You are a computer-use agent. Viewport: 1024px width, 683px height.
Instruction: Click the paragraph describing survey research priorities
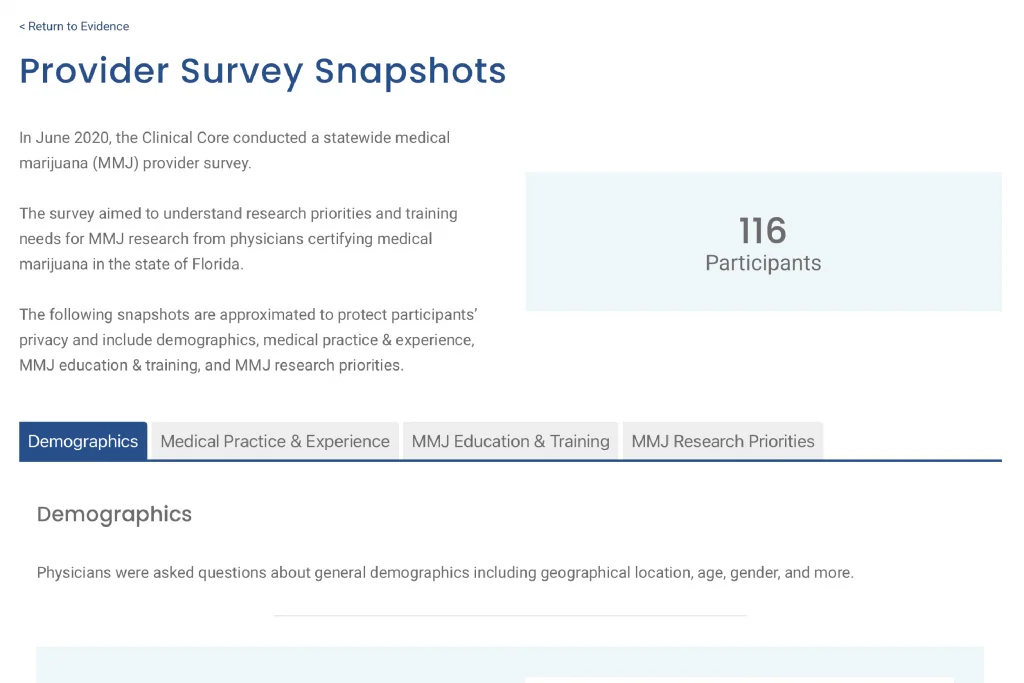(238, 238)
